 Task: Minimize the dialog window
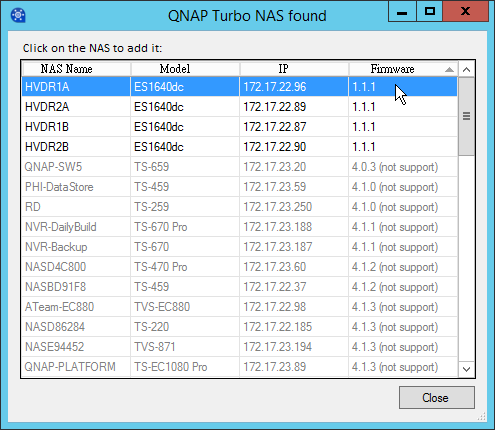click(x=402, y=12)
